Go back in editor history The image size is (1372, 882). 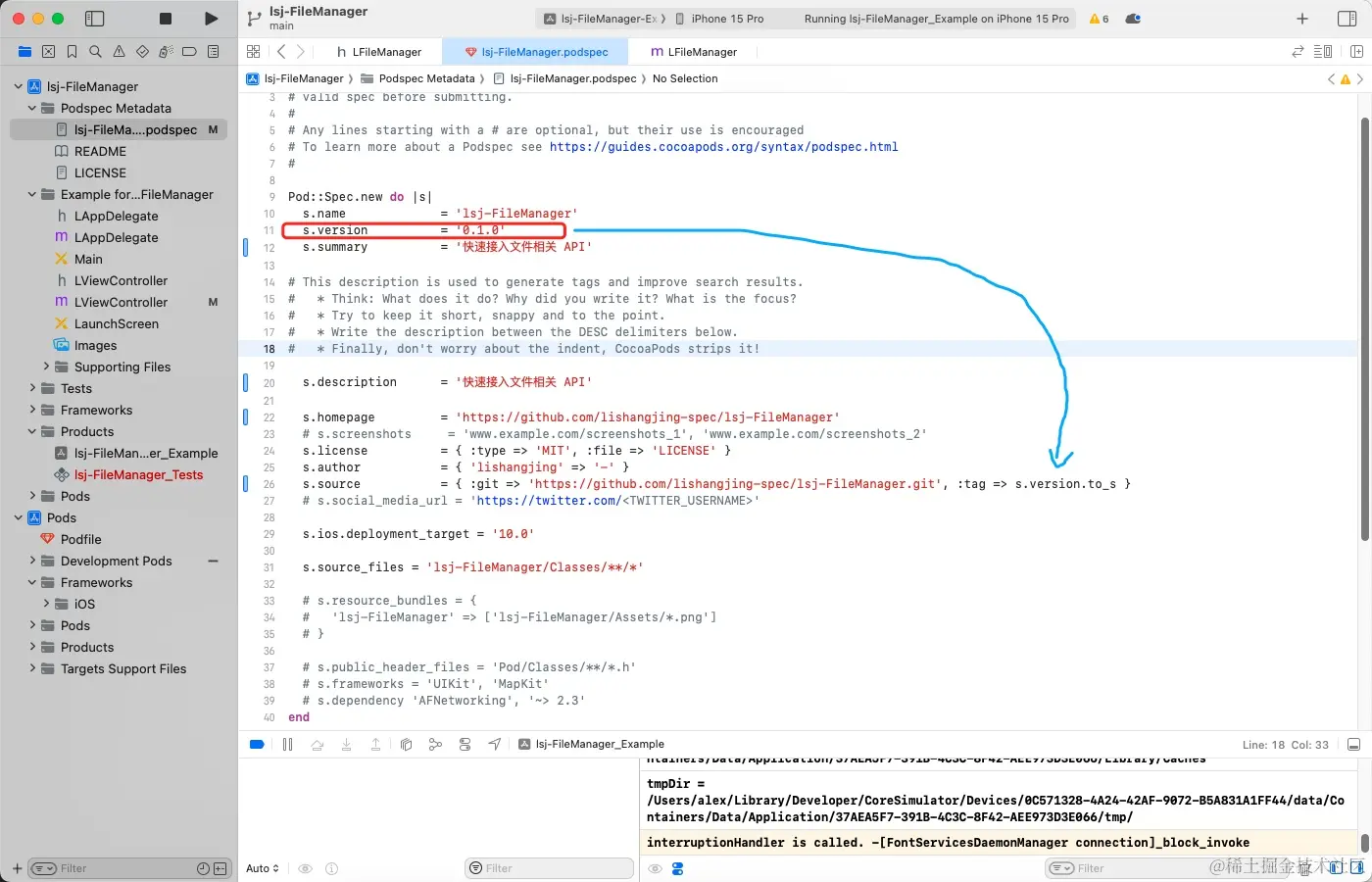[281, 52]
